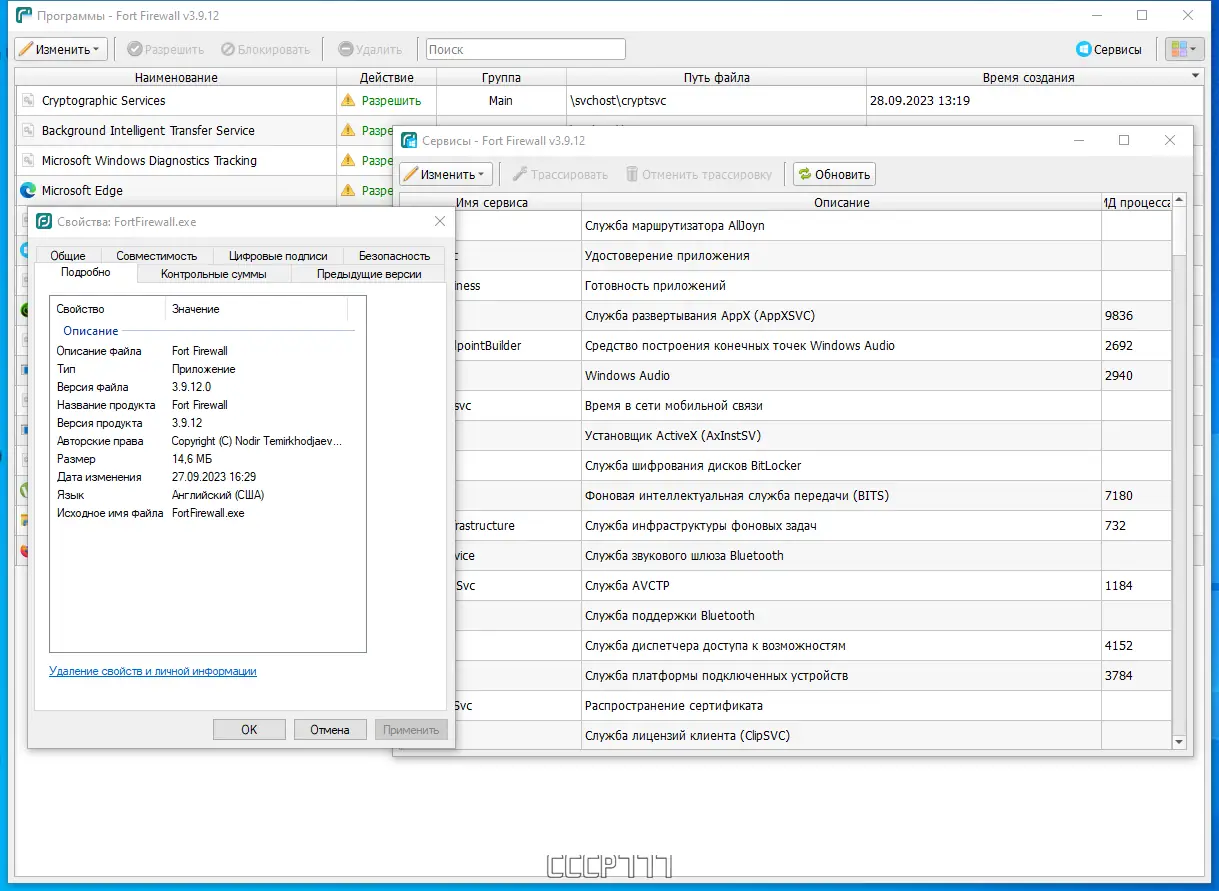Image resolution: width=1219 pixels, height=891 pixels.
Task: Click the Fort Firewall icon in Сервисы title bar
Action: pyautogui.click(x=409, y=140)
